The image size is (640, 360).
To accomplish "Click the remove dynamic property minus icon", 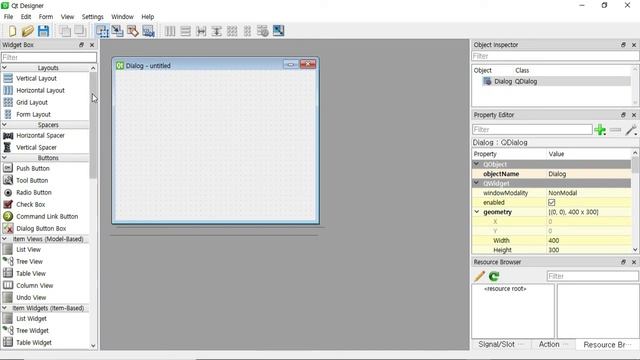I will pos(615,130).
